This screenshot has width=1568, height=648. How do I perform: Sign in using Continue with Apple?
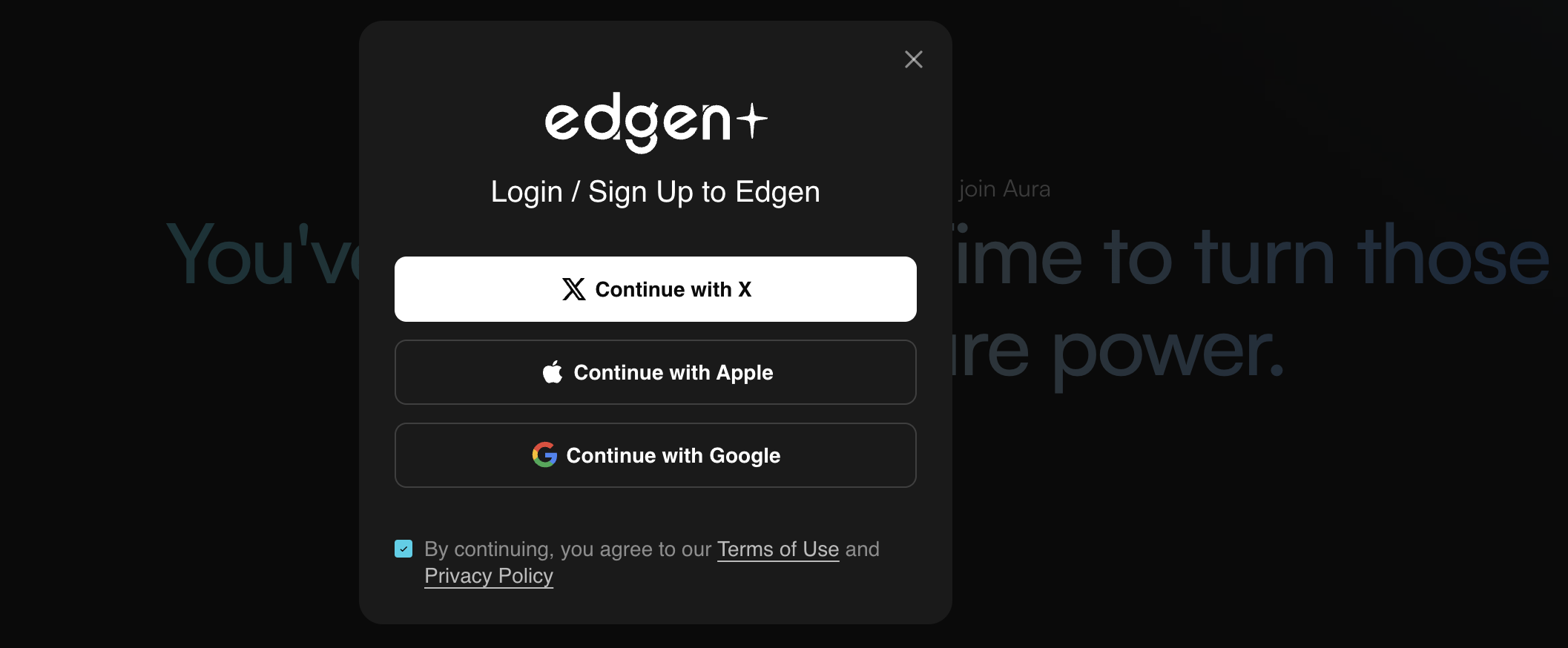click(x=656, y=372)
